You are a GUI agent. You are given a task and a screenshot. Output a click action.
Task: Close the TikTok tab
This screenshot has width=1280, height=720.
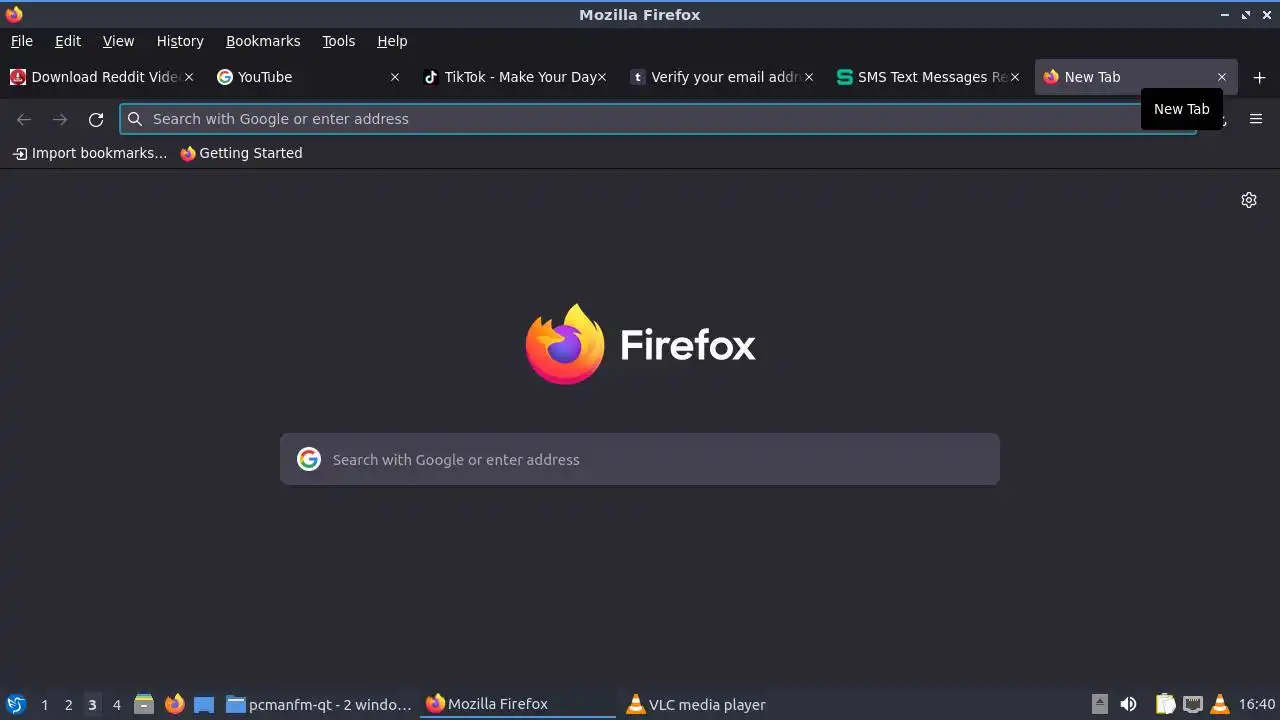tap(602, 77)
